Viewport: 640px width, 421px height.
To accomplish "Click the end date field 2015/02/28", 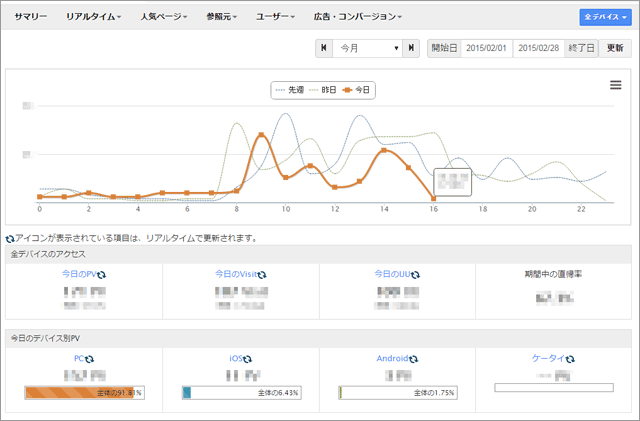I will 539,48.
